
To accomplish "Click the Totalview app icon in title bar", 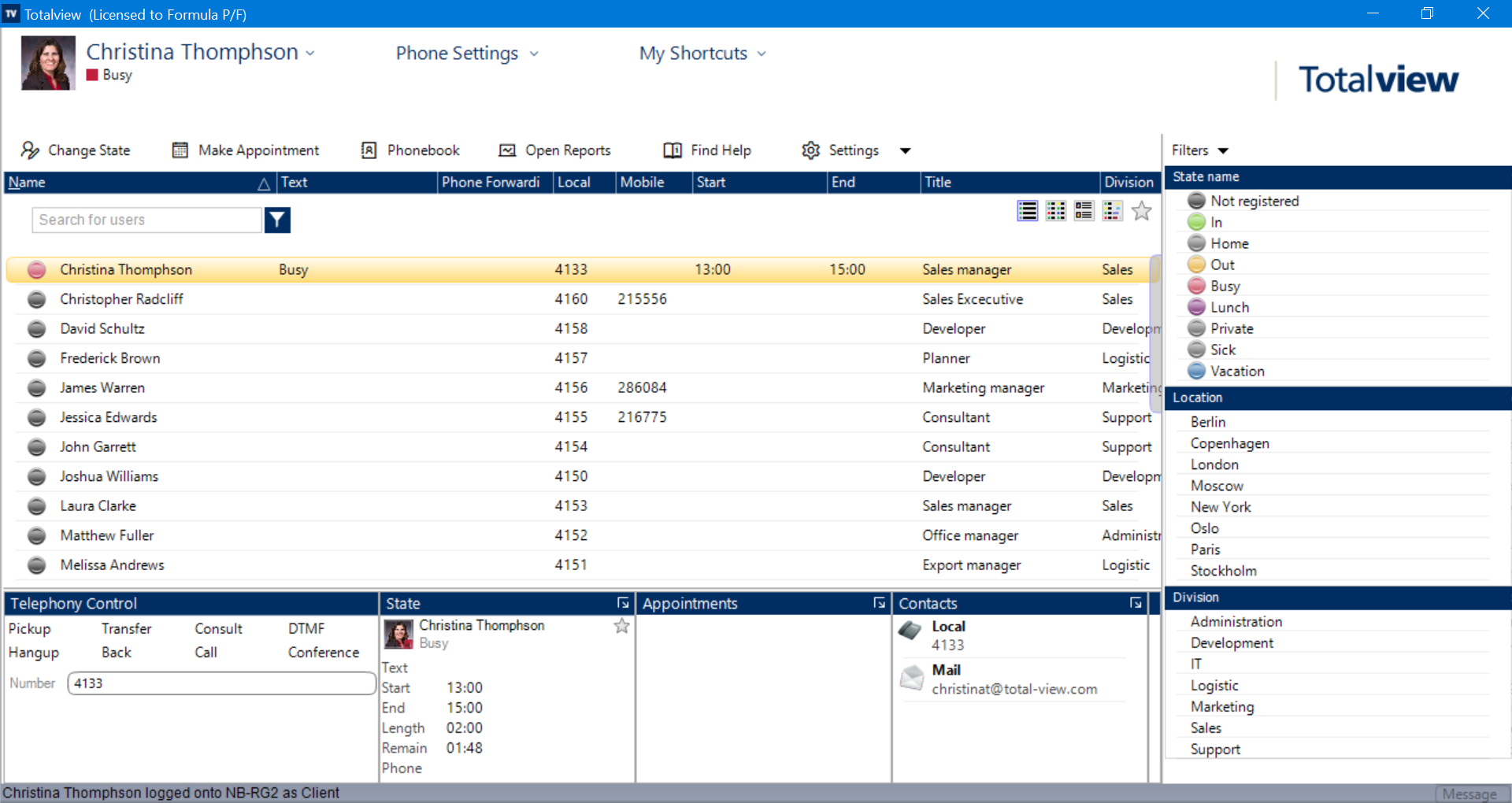I will pyautogui.click(x=11, y=14).
